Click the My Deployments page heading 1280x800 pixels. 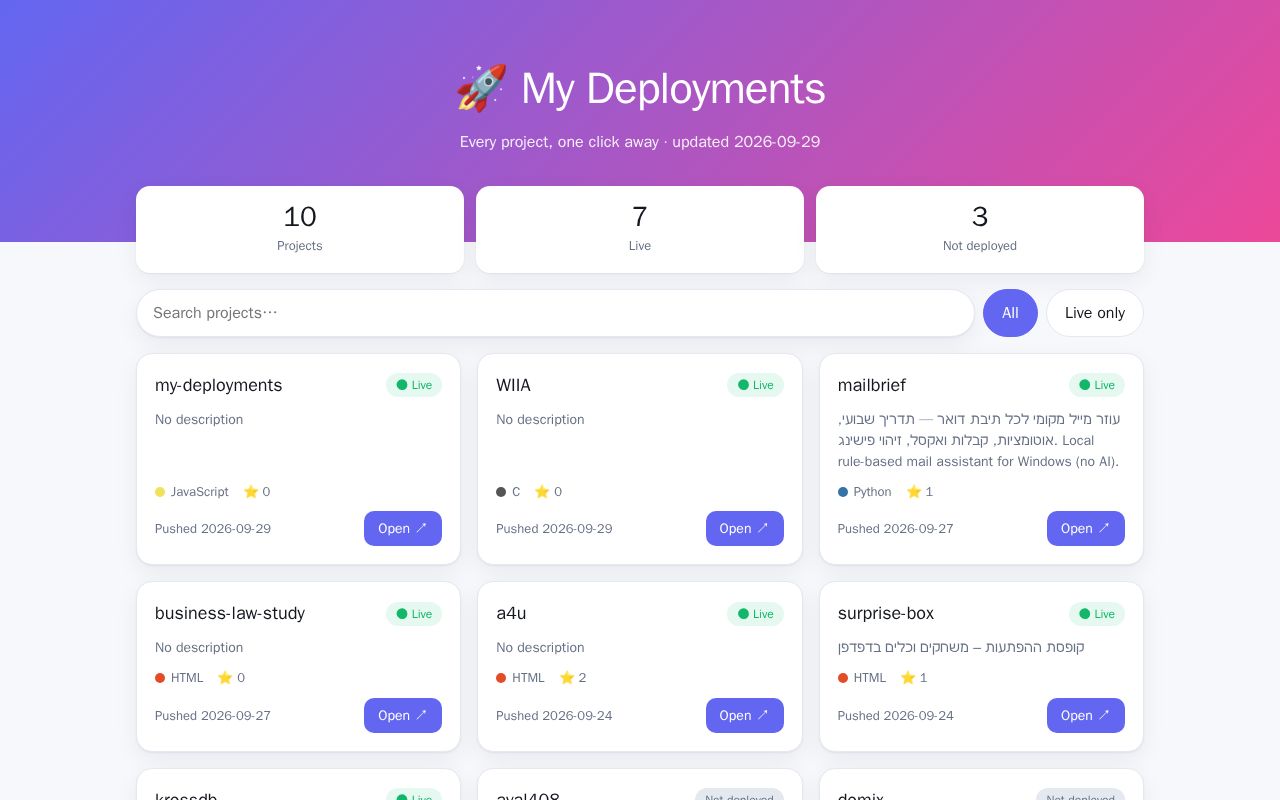click(640, 88)
